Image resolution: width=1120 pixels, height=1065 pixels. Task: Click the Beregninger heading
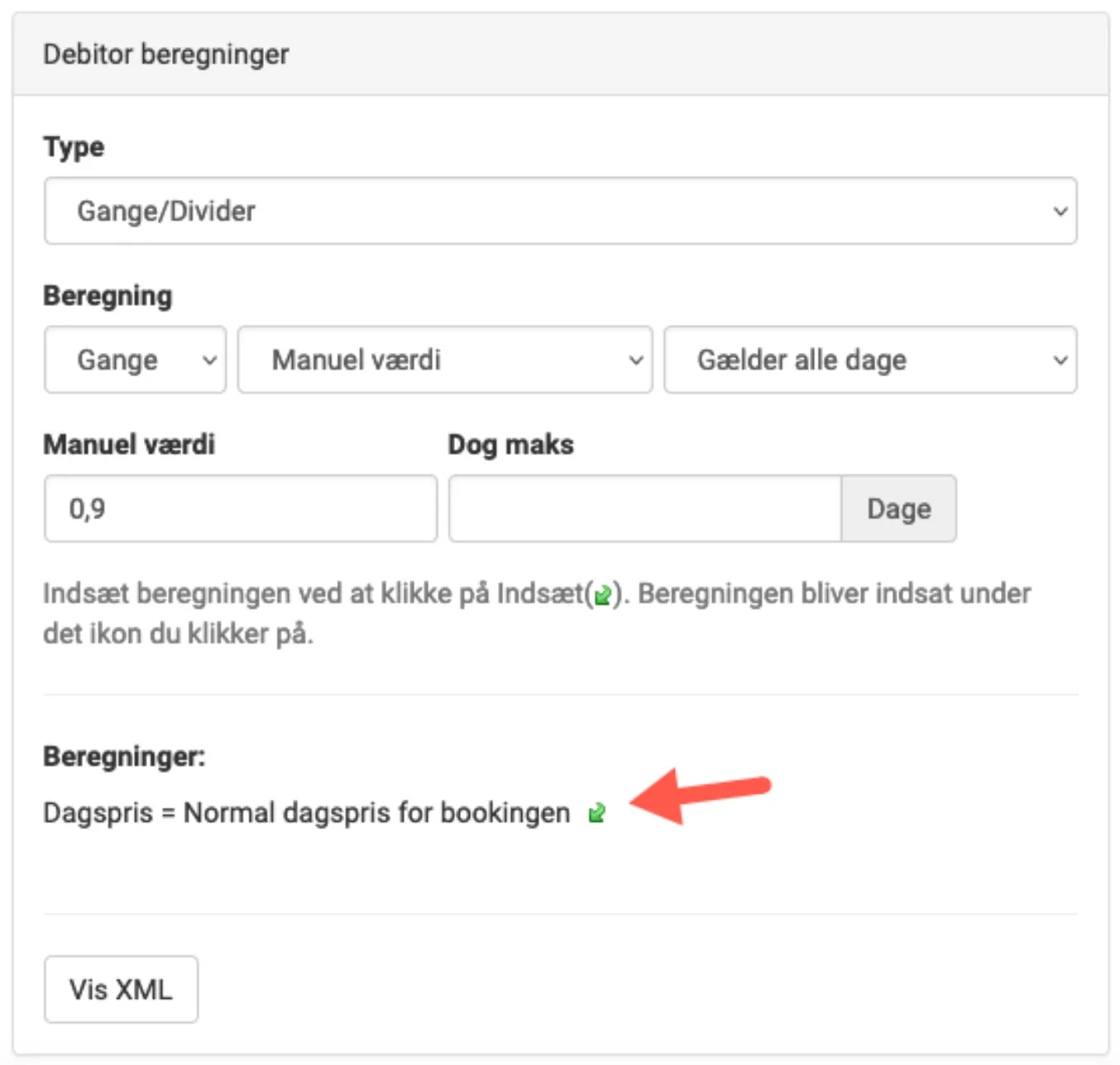(x=124, y=756)
